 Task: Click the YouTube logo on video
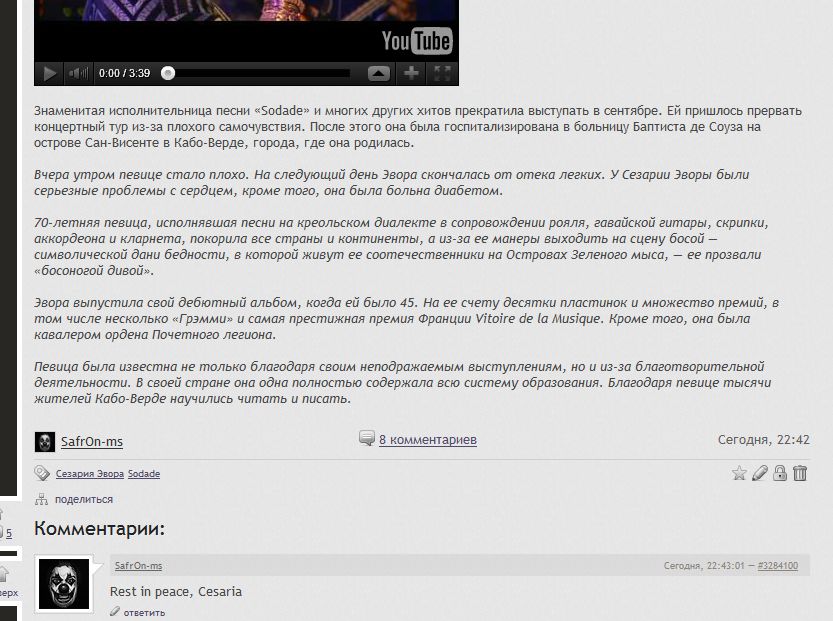[417, 41]
